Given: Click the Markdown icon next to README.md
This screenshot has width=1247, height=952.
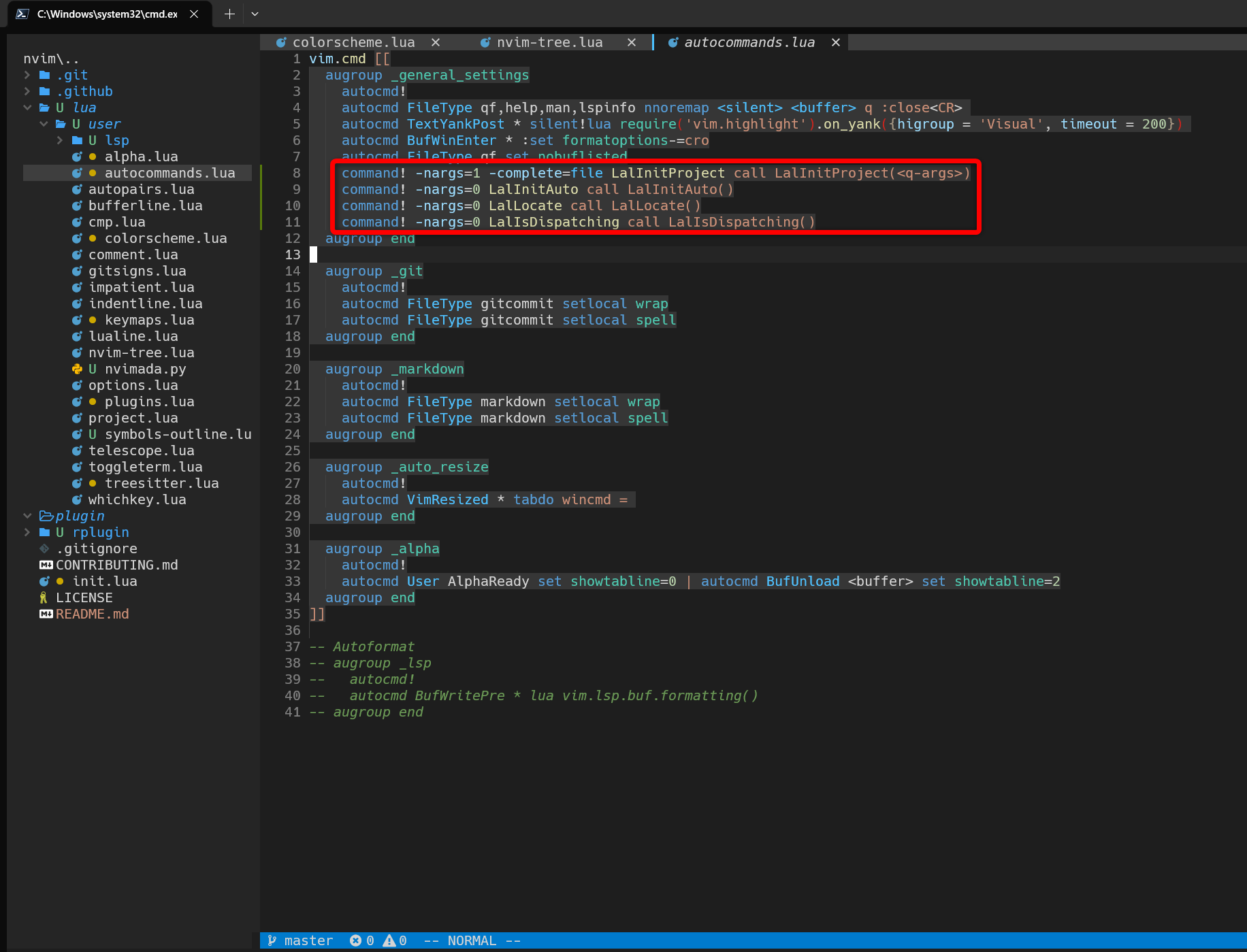Looking at the screenshot, I should click(x=46, y=614).
